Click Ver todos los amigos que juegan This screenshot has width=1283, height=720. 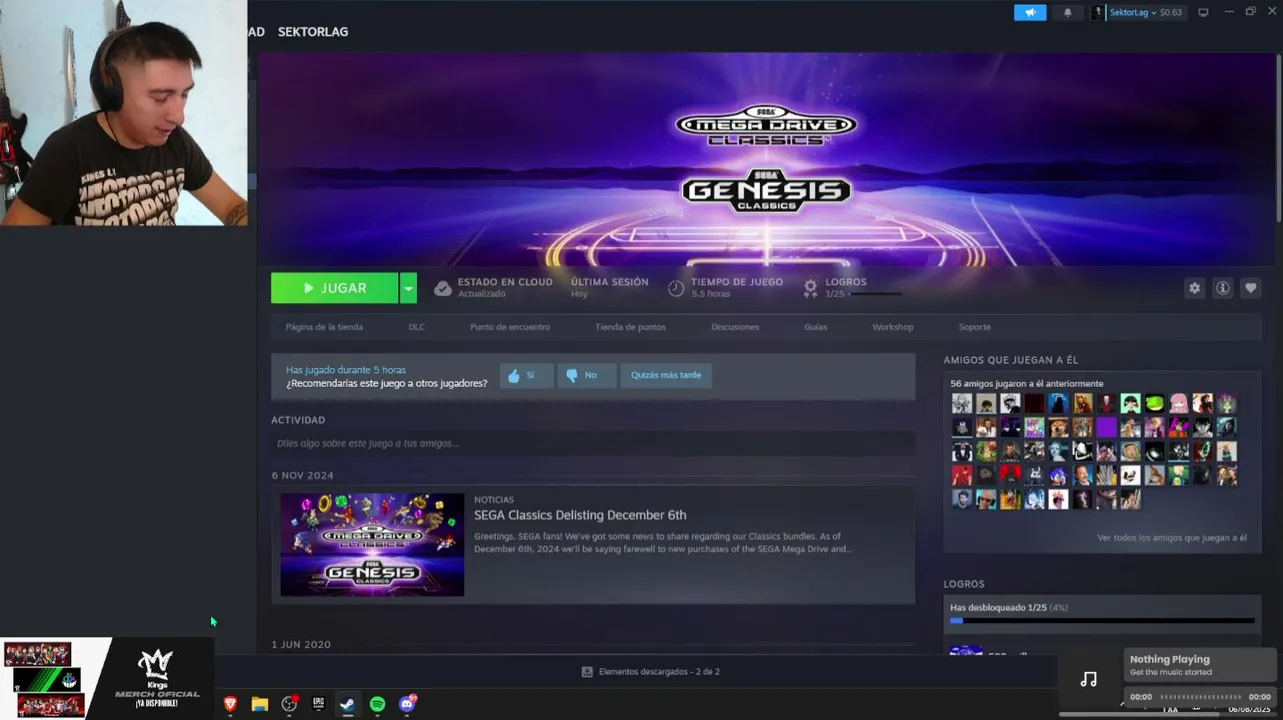1171,538
